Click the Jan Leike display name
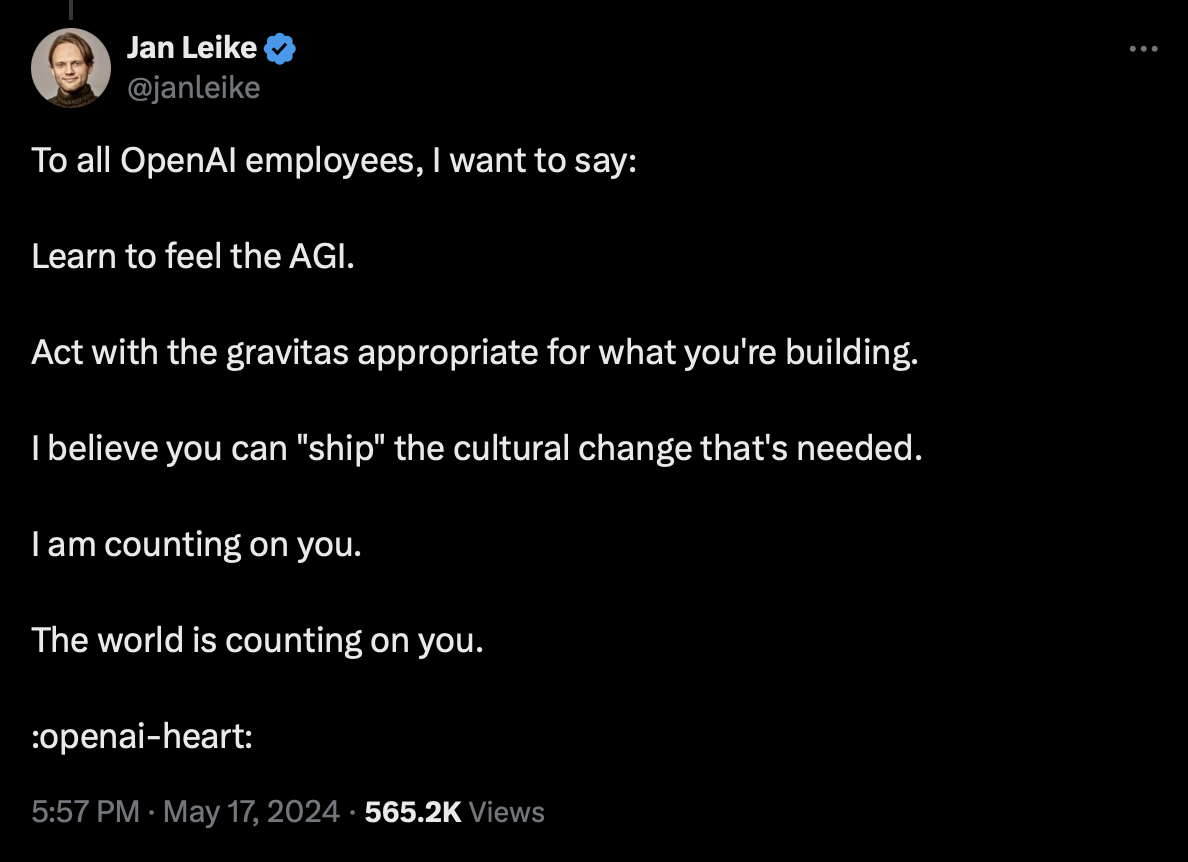Viewport: 1188px width, 862px height. click(192, 48)
